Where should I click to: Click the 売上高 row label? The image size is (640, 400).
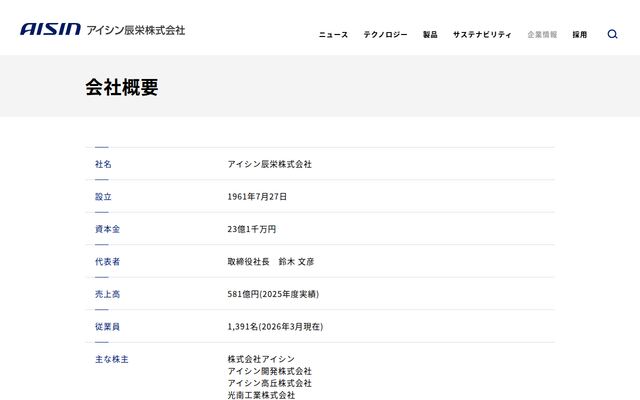click(x=107, y=294)
